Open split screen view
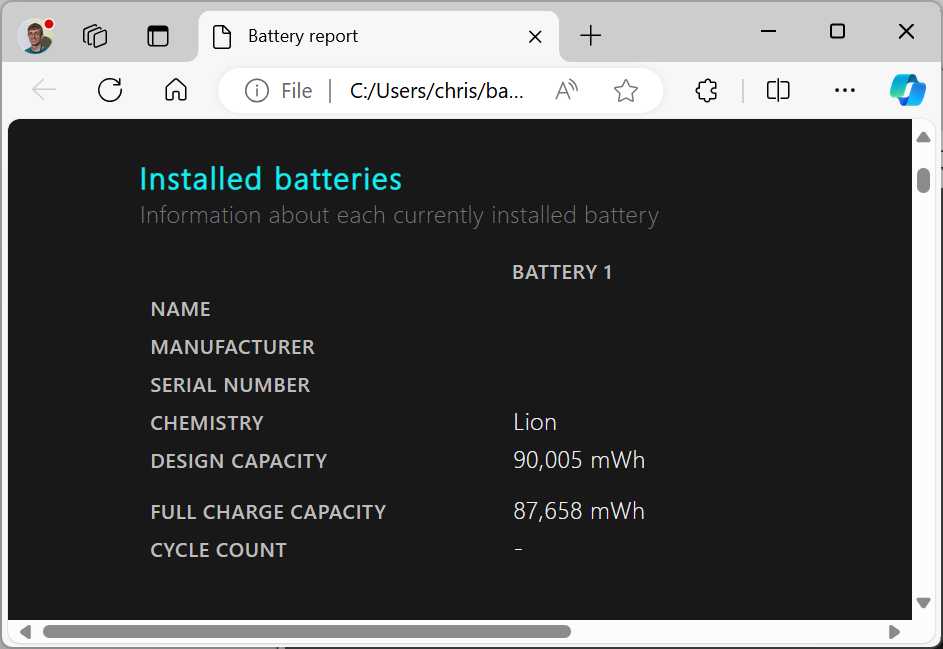The width and height of the screenshot is (943, 649). (x=778, y=90)
